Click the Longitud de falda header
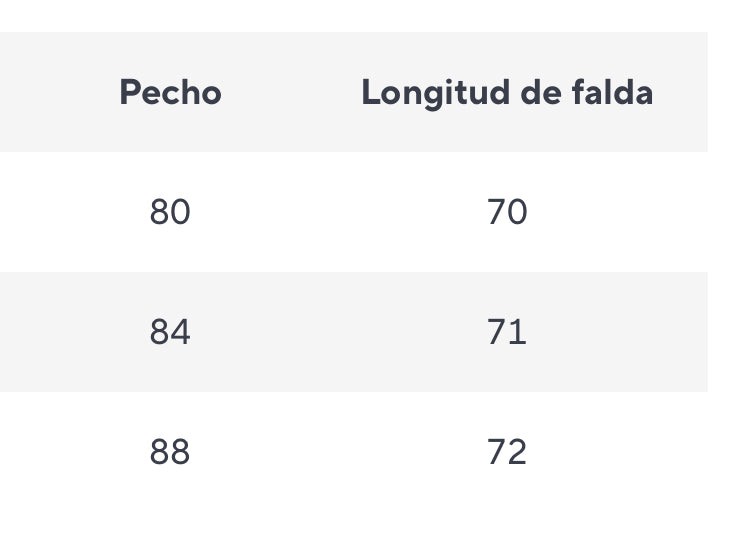Image resolution: width=744 pixels, height=538 pixels. (x=507, y=93)
